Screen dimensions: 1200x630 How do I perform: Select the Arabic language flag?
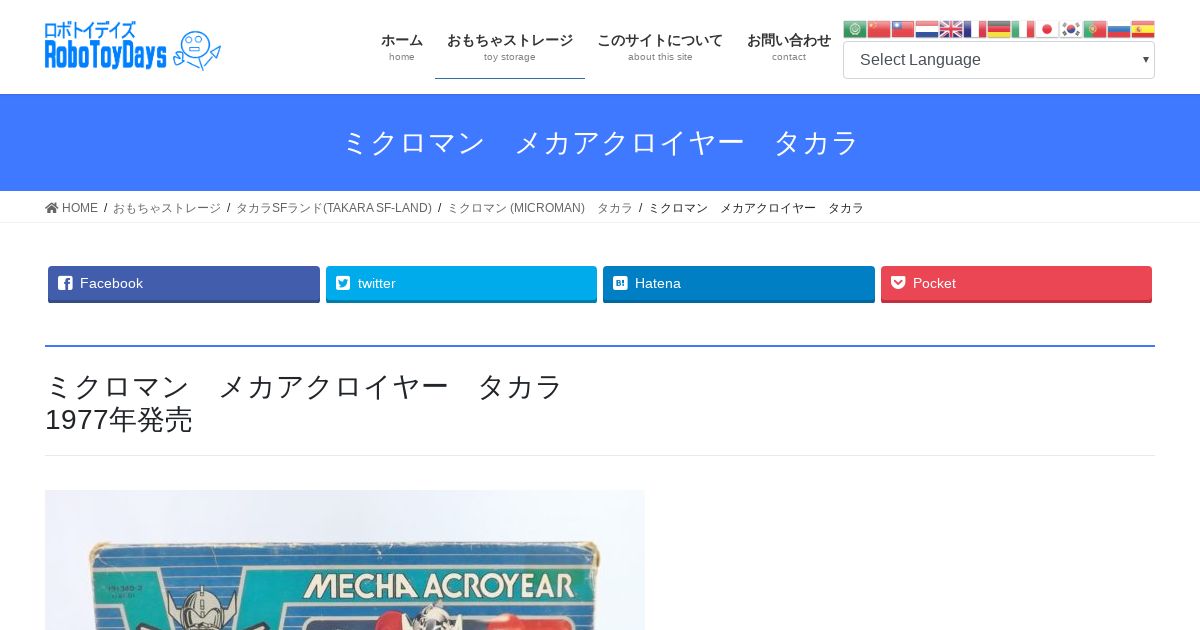855,29
